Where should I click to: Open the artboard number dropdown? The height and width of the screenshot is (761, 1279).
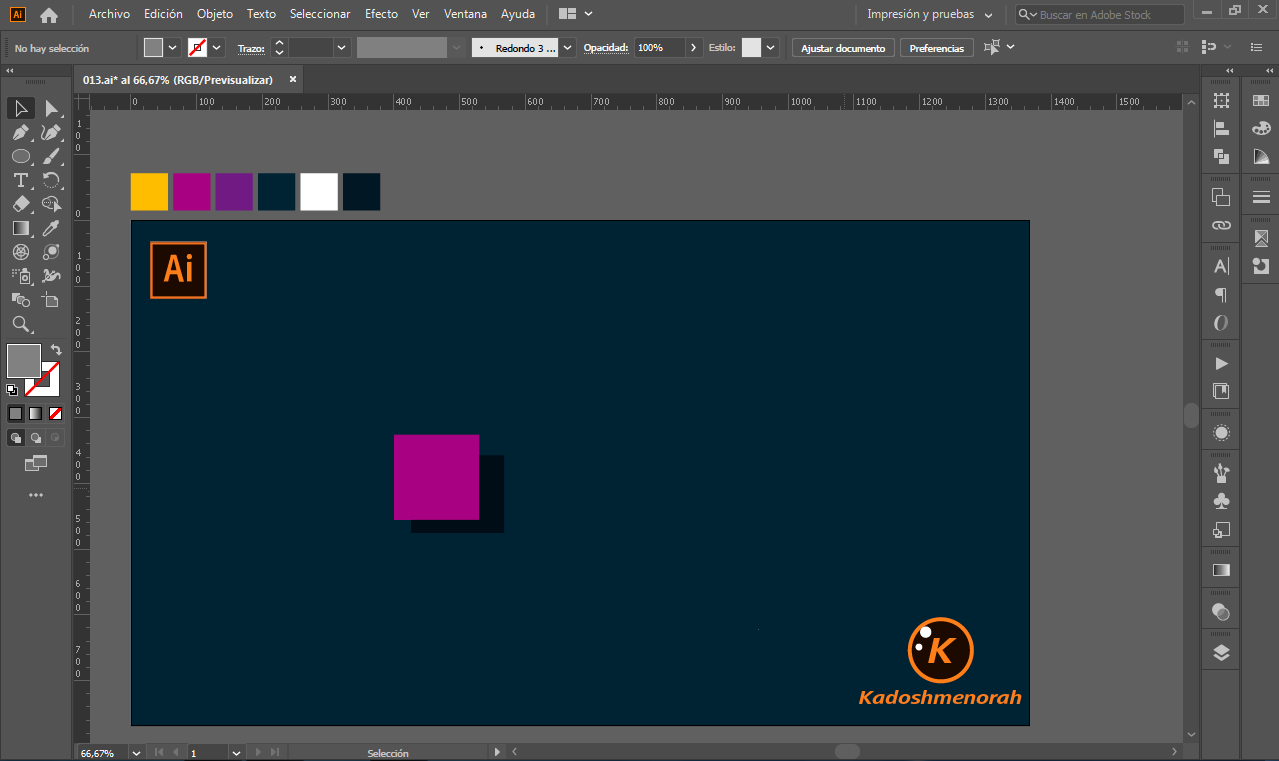237,752
